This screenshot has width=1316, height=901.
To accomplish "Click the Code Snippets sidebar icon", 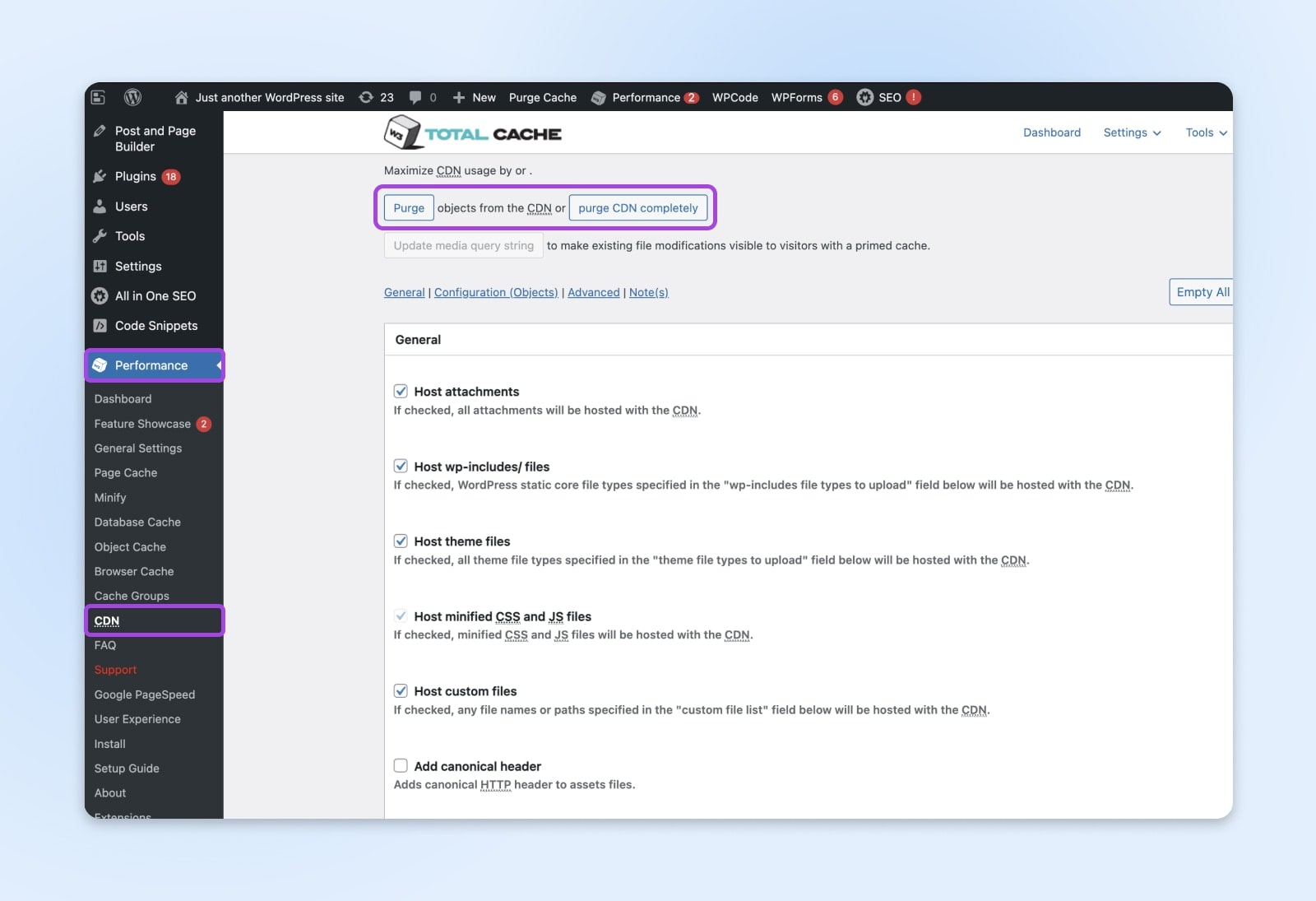I will (100, 326).
